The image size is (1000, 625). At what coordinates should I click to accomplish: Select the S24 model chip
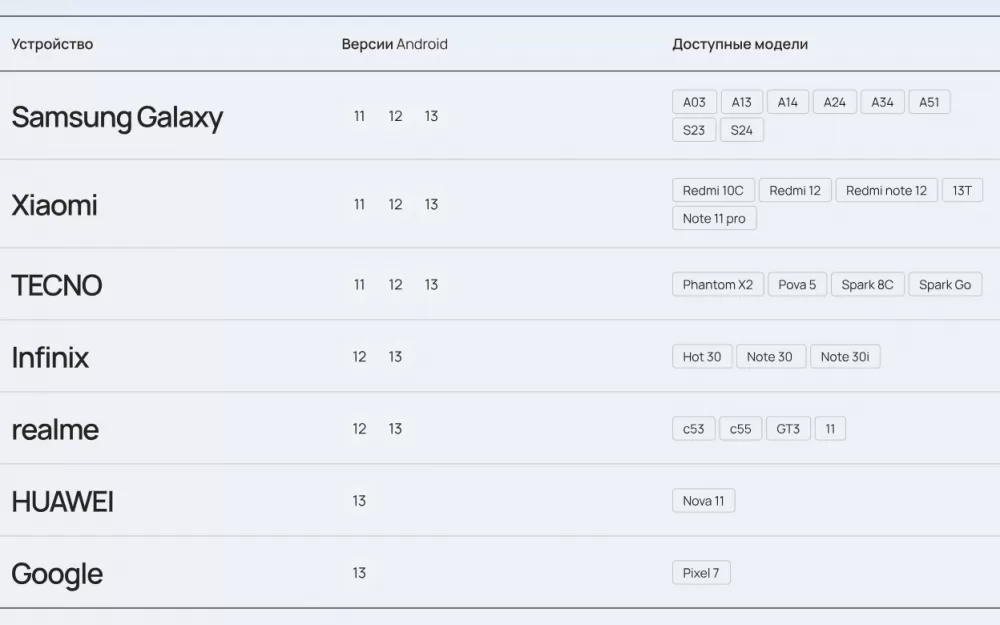coord(742,130)
